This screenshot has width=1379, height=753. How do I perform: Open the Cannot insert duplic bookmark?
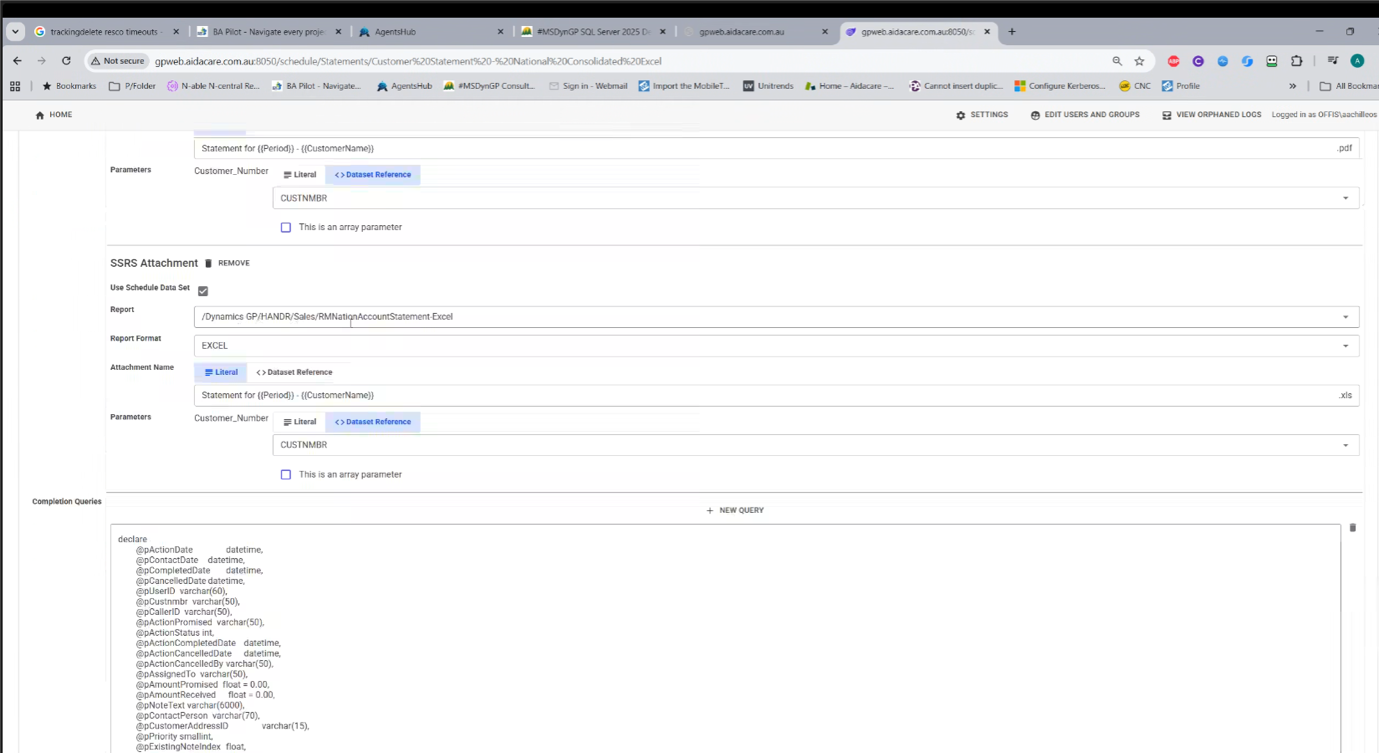point(956,86)
